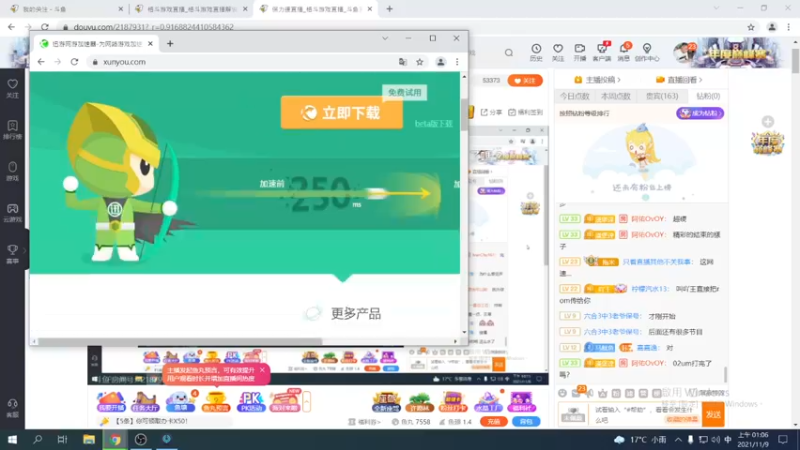Click the user avatar in Douyu header
Screen dimensions: 800x450
(x=684, y=52)
